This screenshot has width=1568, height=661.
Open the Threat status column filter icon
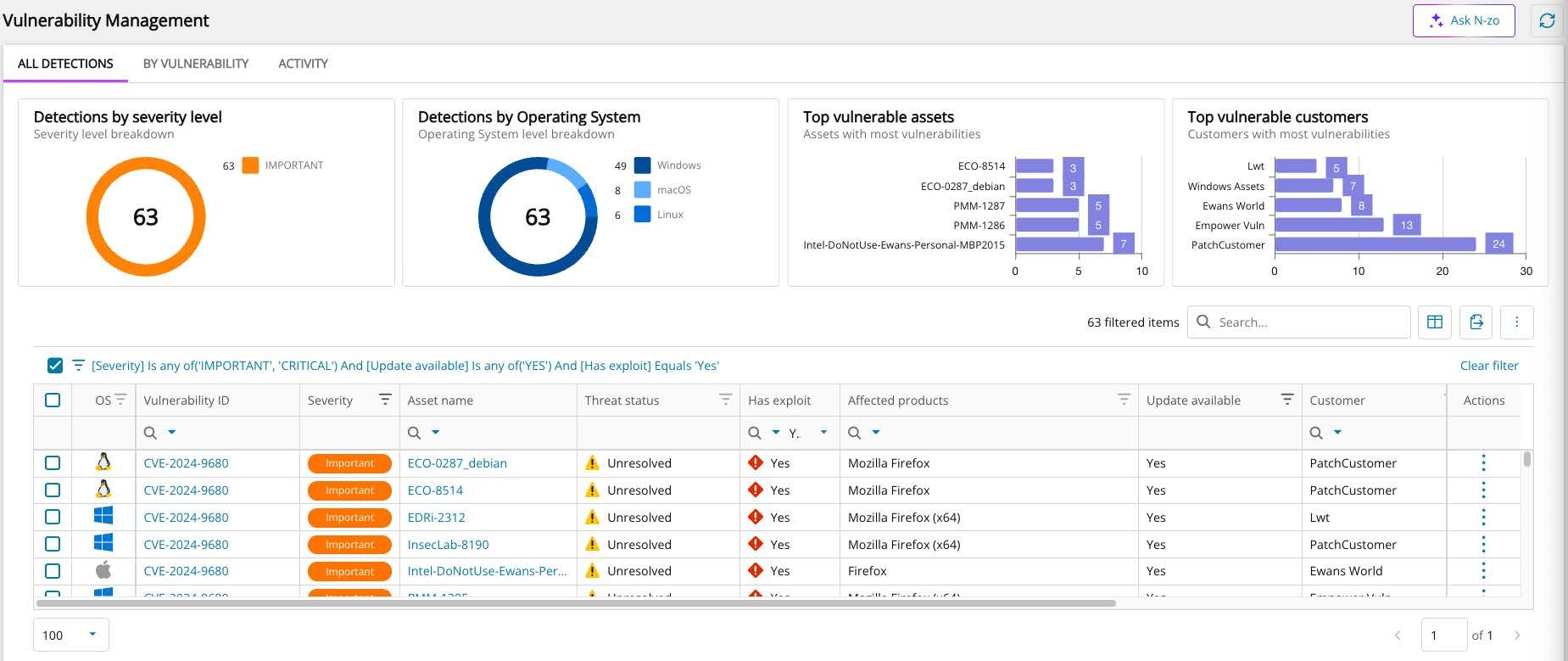coord(725,400)
